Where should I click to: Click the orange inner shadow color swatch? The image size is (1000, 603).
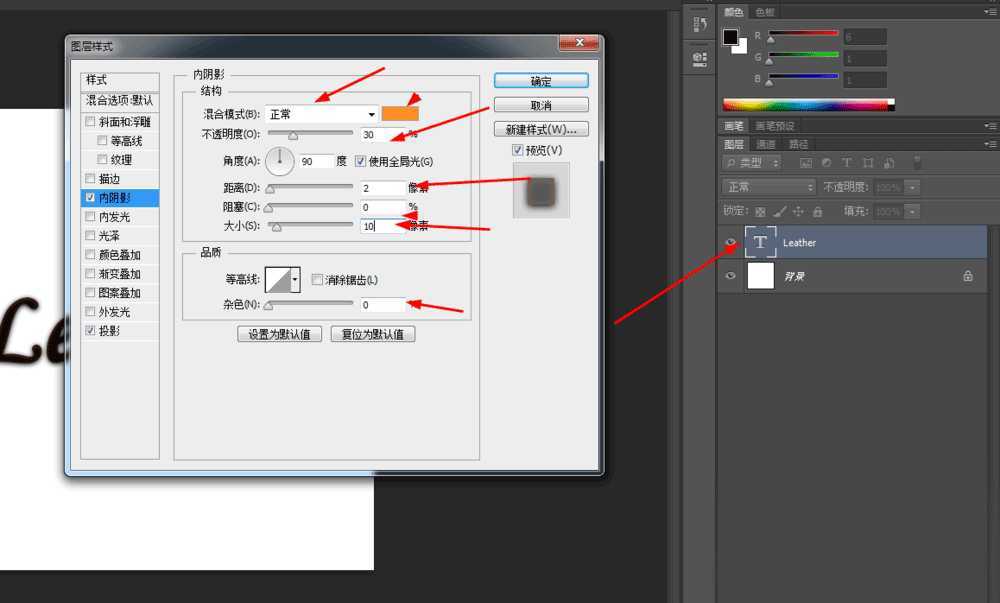coord(399,113)
